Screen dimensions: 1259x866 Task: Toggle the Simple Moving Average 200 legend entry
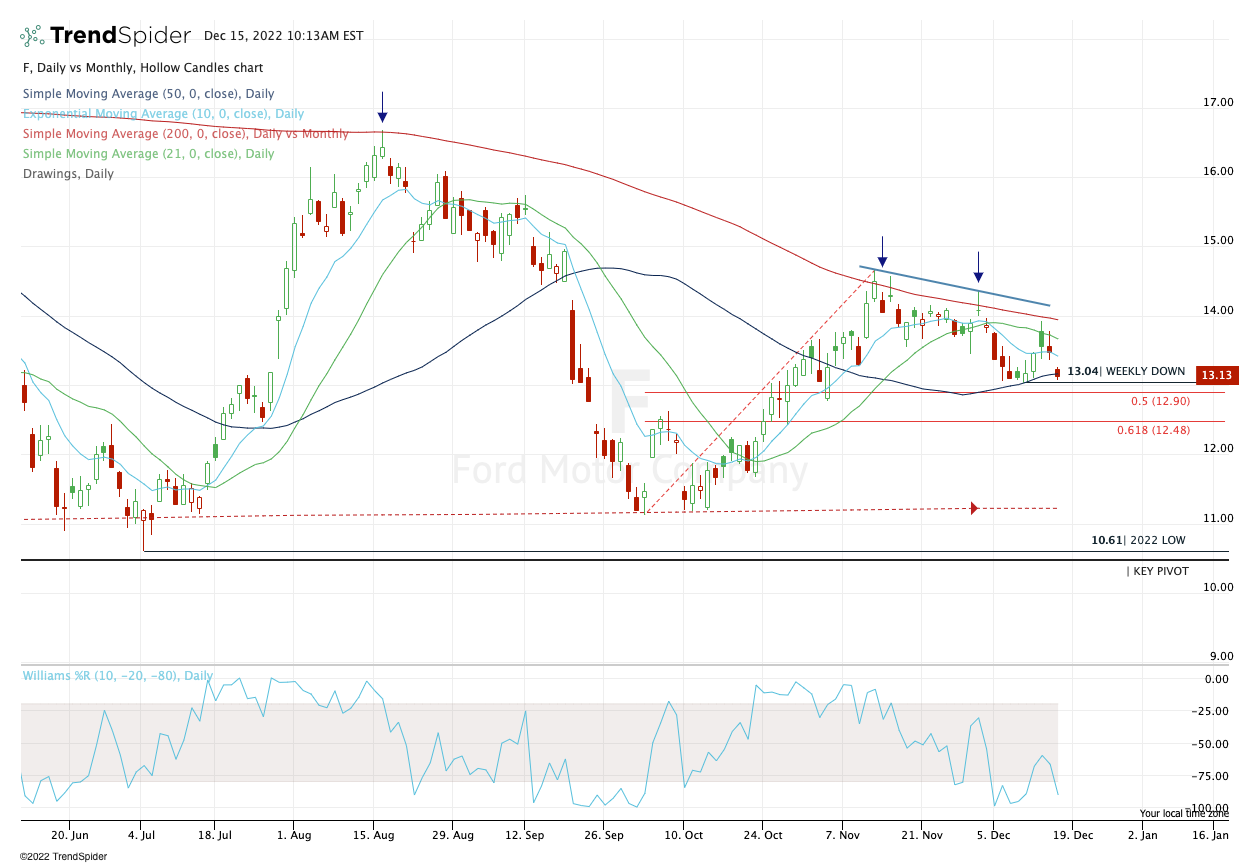pos(185,134)
